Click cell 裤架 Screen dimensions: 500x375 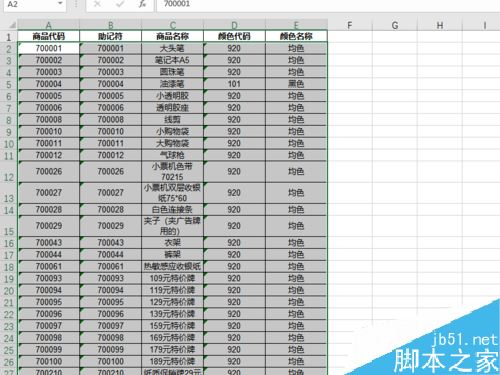[x=173, y=255]
